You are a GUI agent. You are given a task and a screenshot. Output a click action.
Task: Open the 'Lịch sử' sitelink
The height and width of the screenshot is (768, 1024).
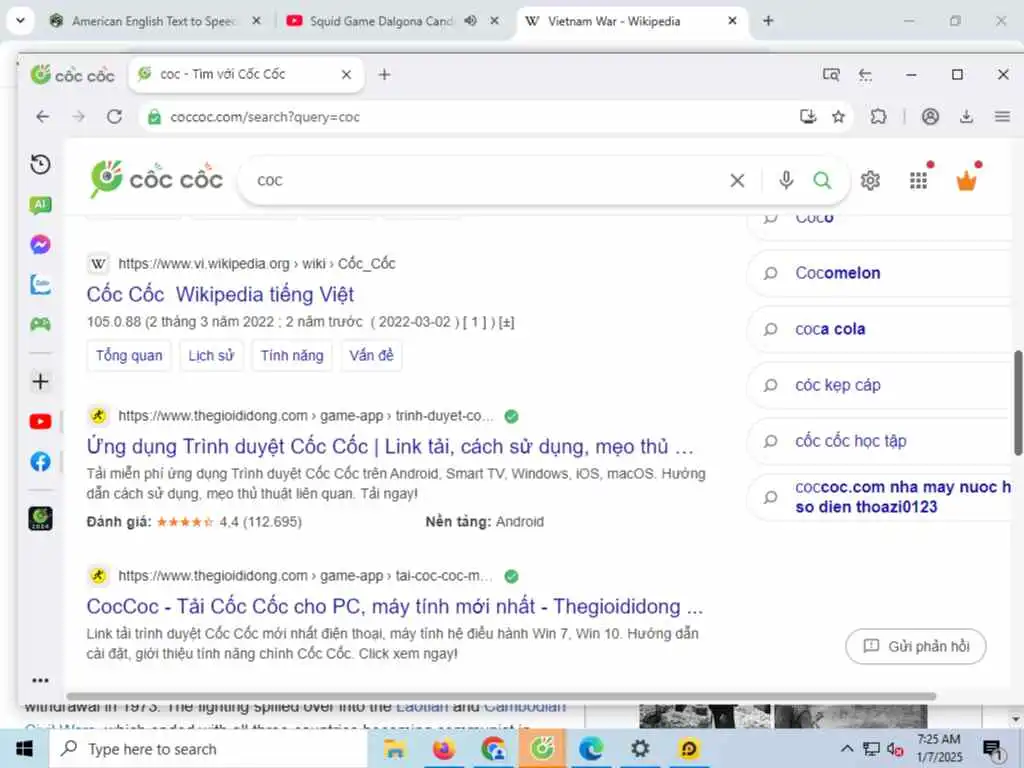[211, 355]
